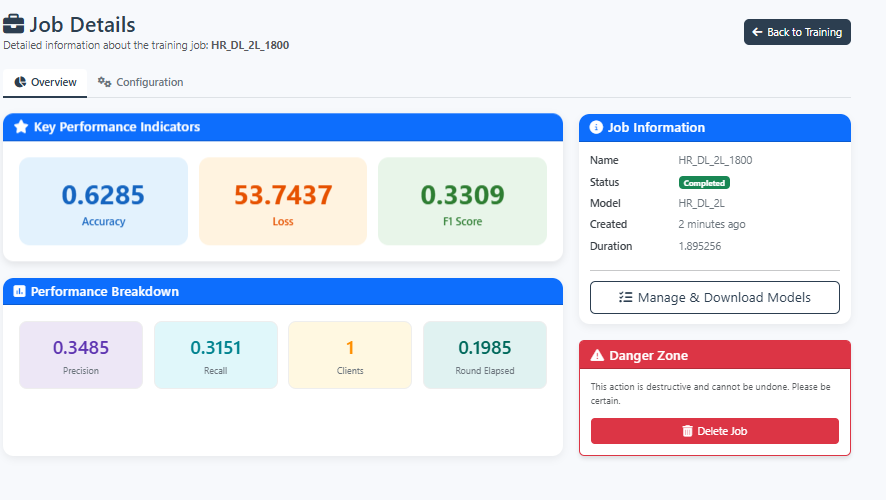Click the Key Performance Indicators header

tap(283, 127)
